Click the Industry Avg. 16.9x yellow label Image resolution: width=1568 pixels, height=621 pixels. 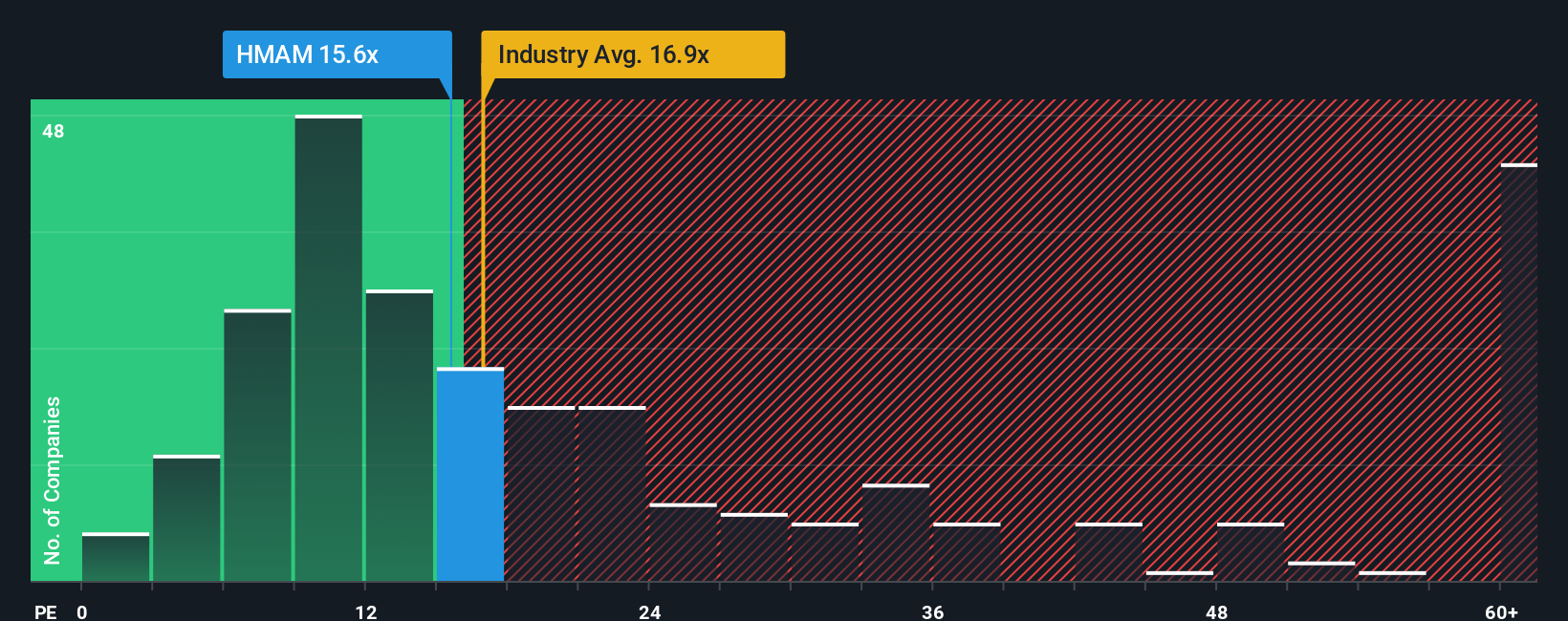click(633, 54)
